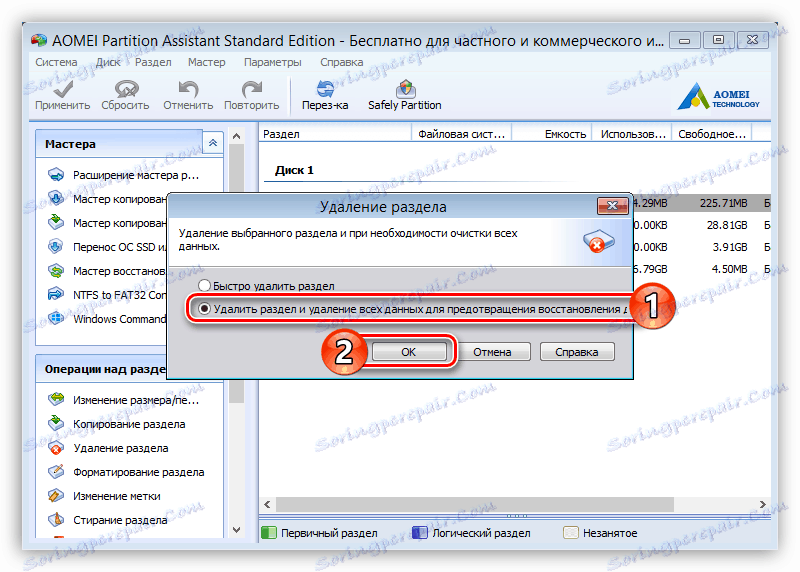The image size is (800, 572).
Task: Click the 28.81GB free space cell
Action: 727,225
